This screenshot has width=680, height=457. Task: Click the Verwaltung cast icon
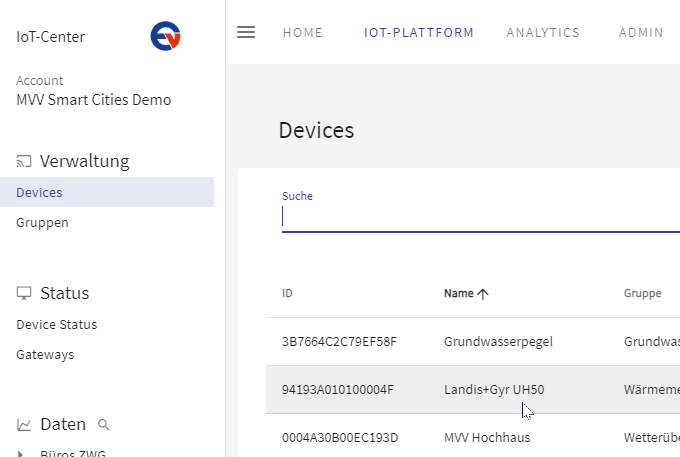point(24,161)
